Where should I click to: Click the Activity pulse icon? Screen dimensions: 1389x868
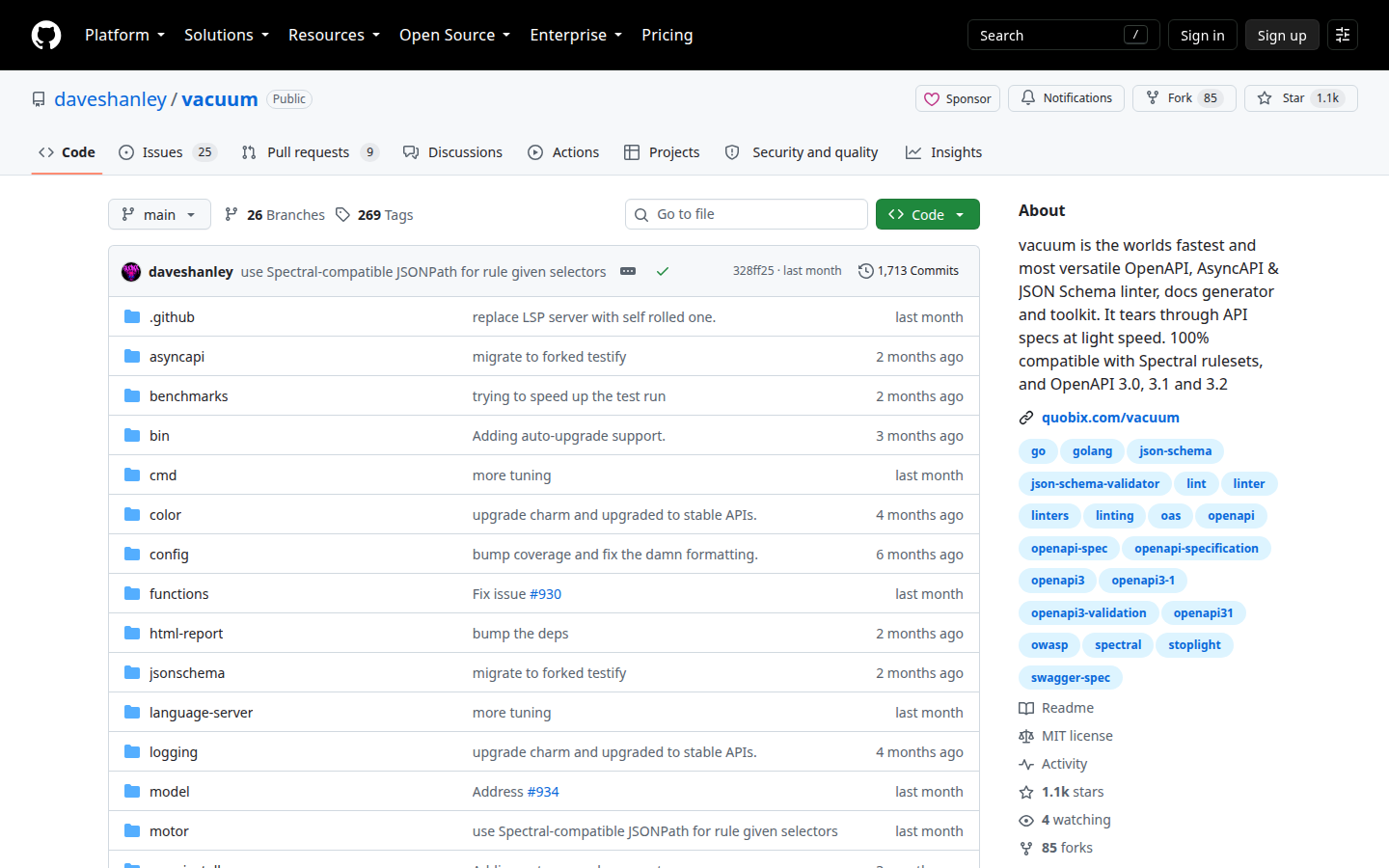point(1026,764)
